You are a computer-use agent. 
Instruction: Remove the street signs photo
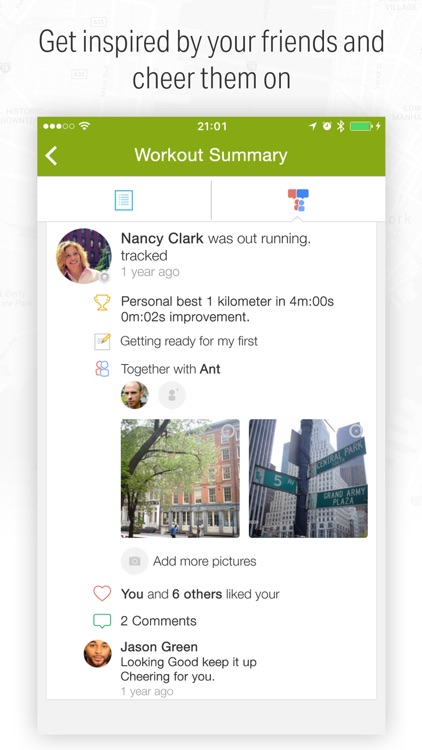(x=355, y=431)
